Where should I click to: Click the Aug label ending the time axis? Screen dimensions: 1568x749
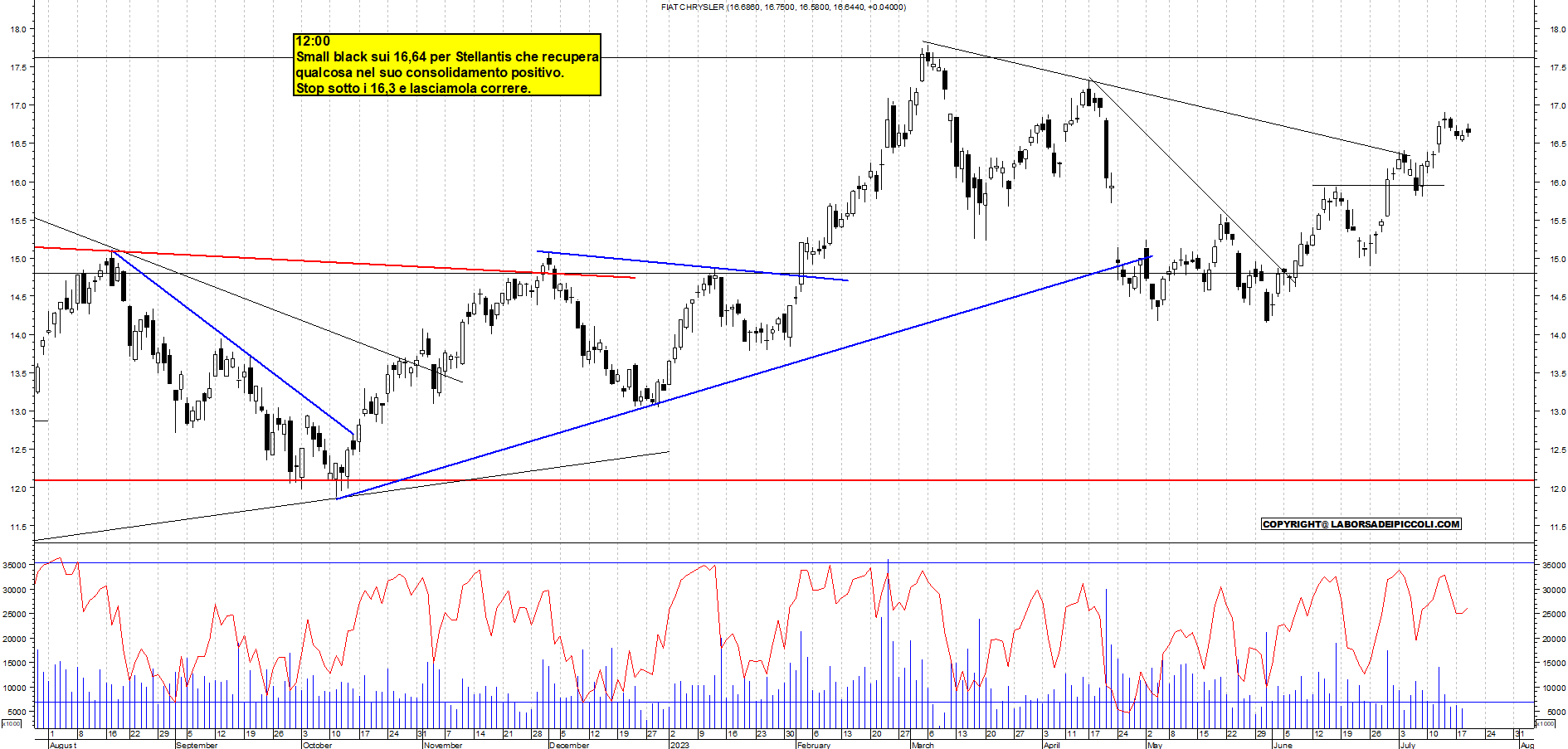tap(1527, 745)
